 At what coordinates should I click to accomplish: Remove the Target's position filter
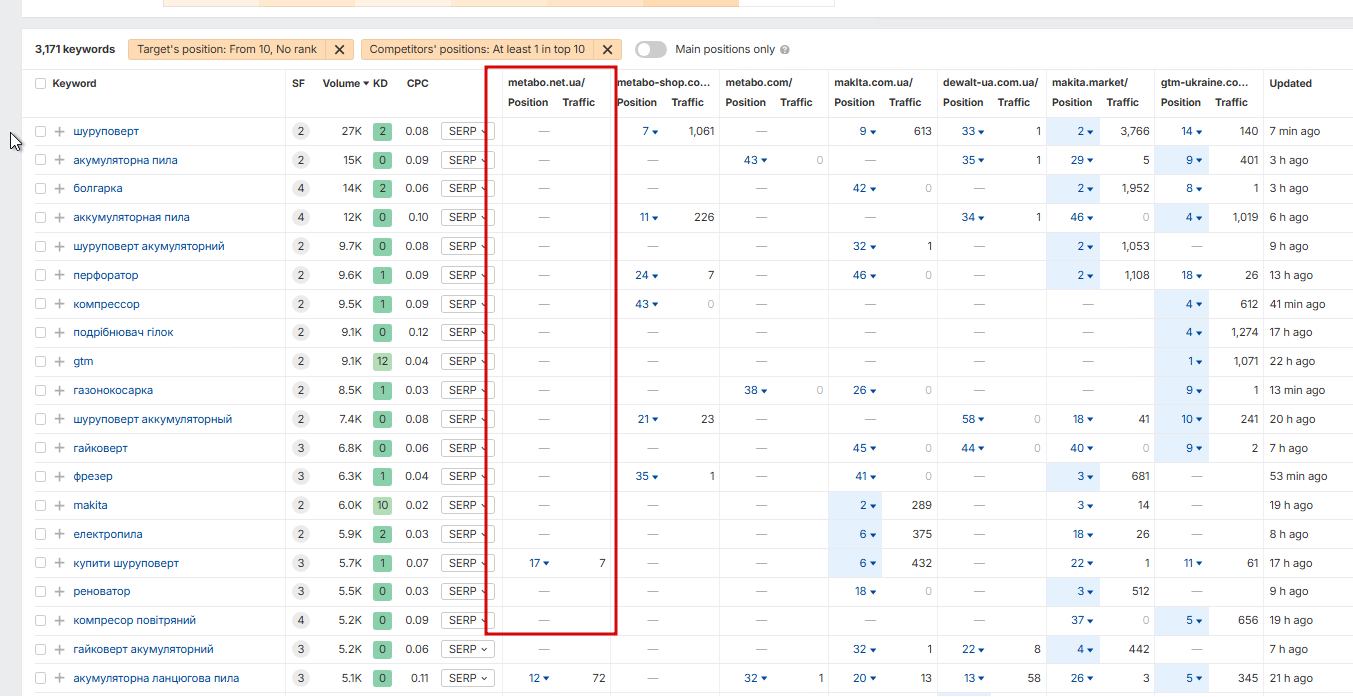(339, 49)
